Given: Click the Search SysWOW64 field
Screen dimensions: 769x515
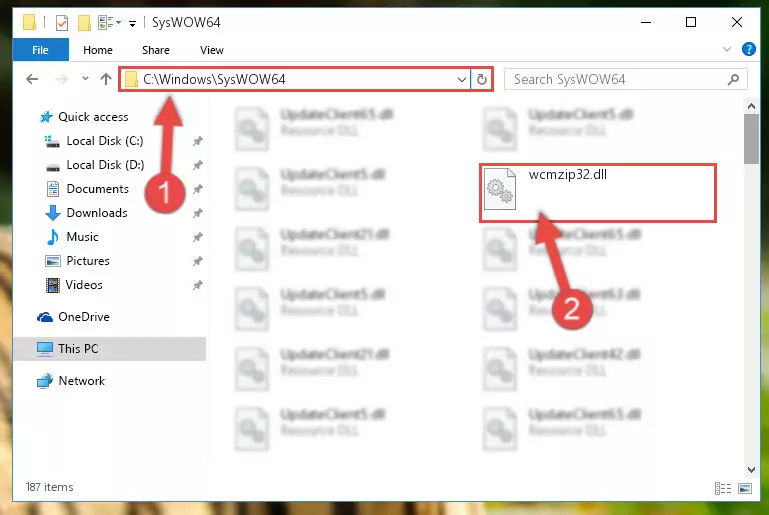Looking at the screenshot, I should (626, 79).
